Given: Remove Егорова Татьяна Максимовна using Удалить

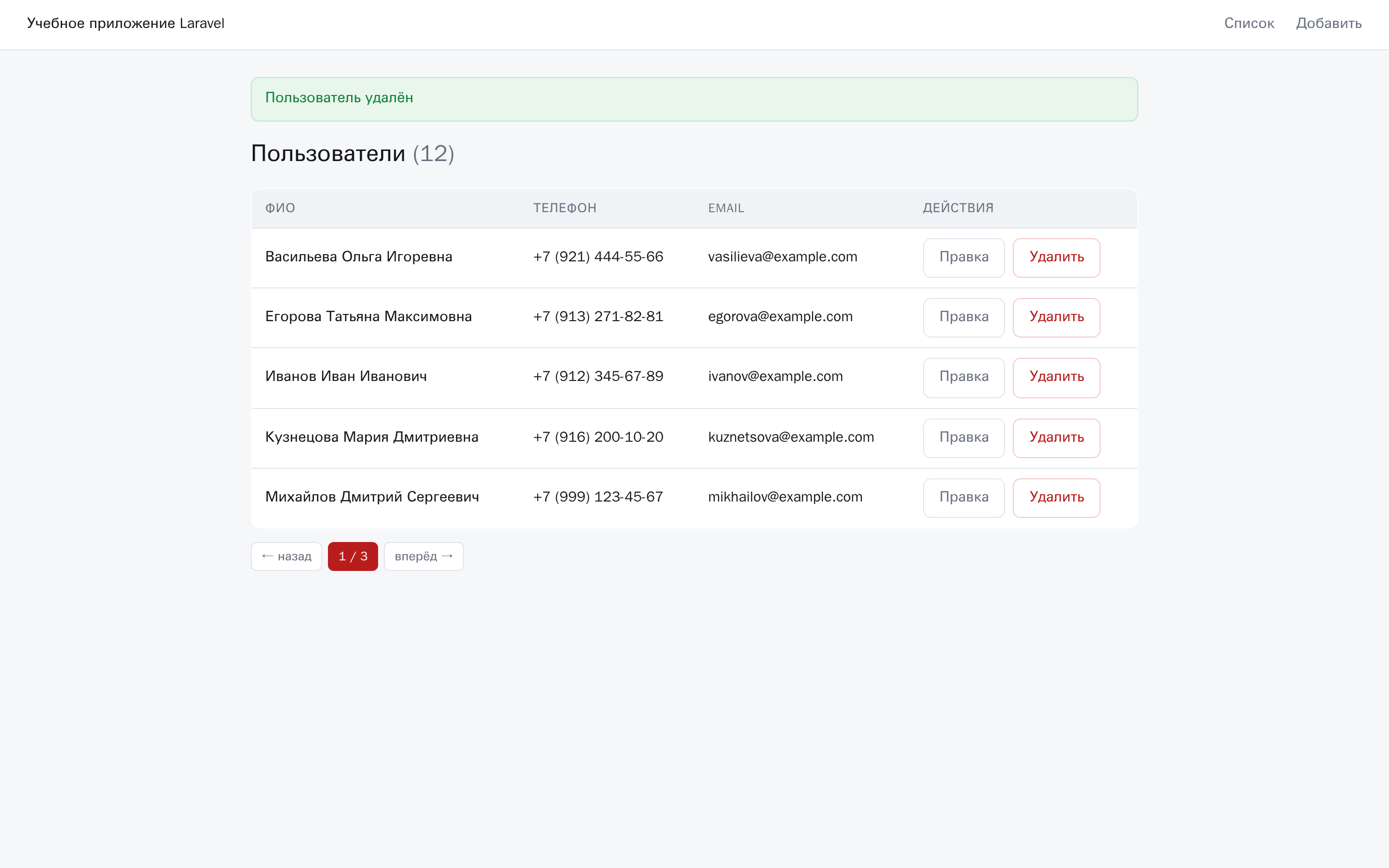Looking at the screenshot, I should 1056,317.
